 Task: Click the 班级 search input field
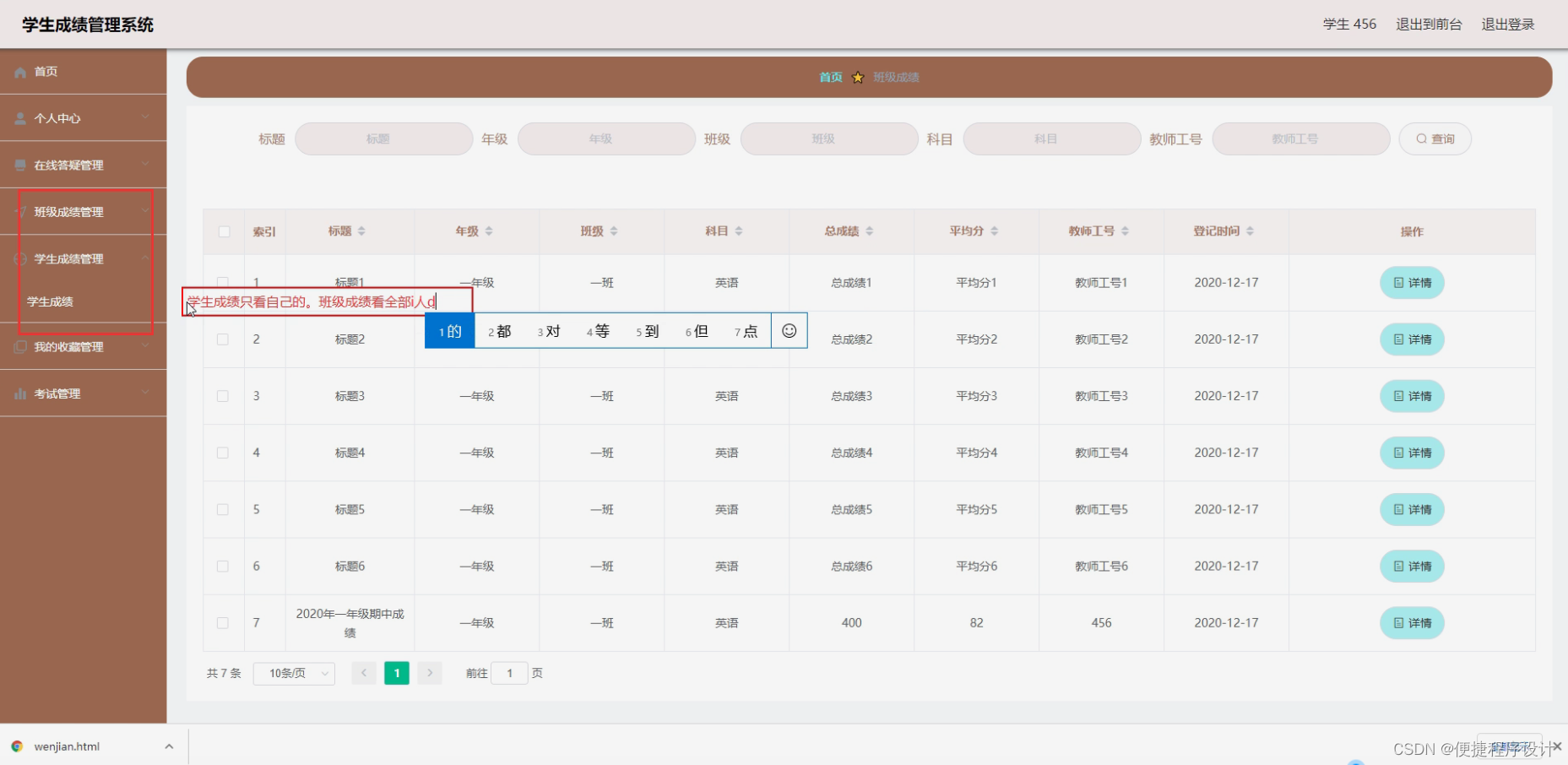point(829,139)
